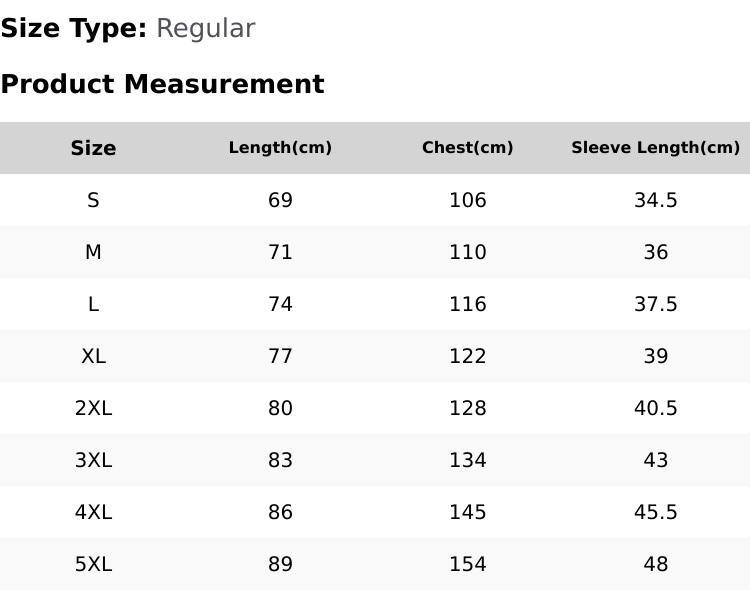Click the sleeve length value 37.5
This screenshot has width=750, height=590.
[x=656, y=304]
